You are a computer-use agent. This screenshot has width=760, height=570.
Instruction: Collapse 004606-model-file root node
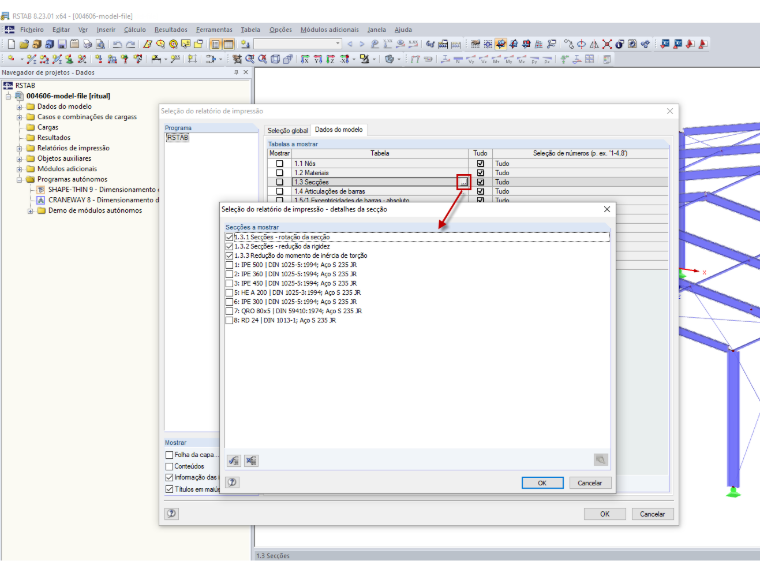point(8,96)
